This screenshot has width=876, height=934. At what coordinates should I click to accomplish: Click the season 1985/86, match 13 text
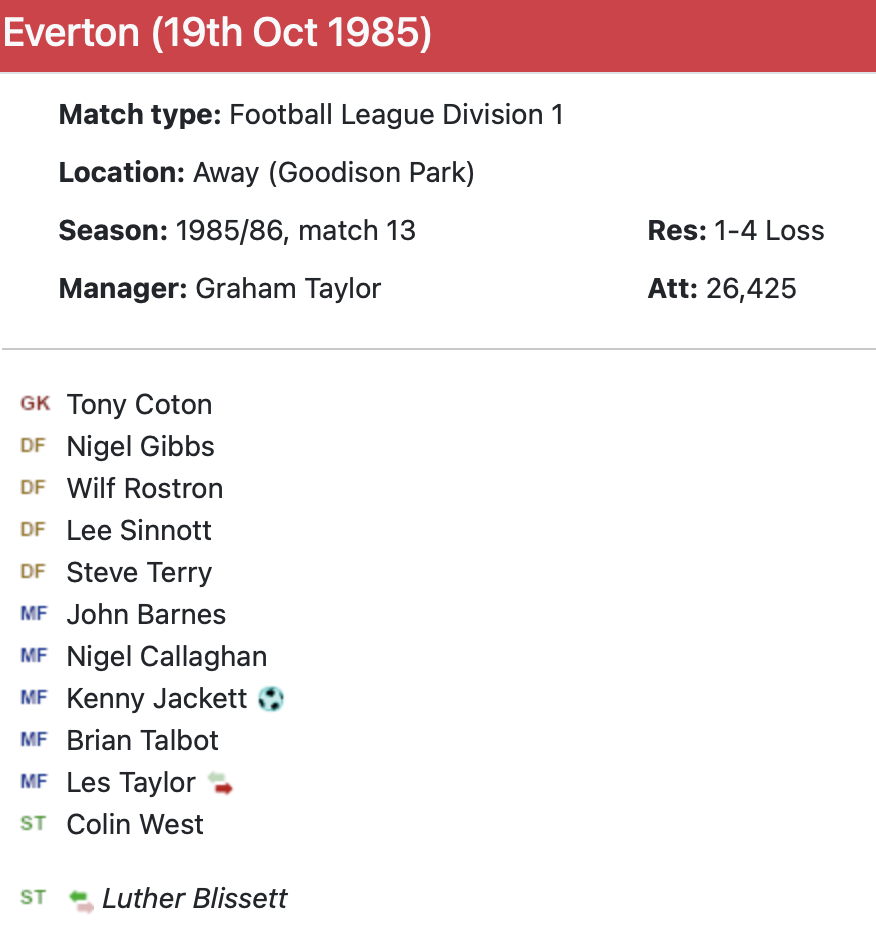[x=295, y=231]
